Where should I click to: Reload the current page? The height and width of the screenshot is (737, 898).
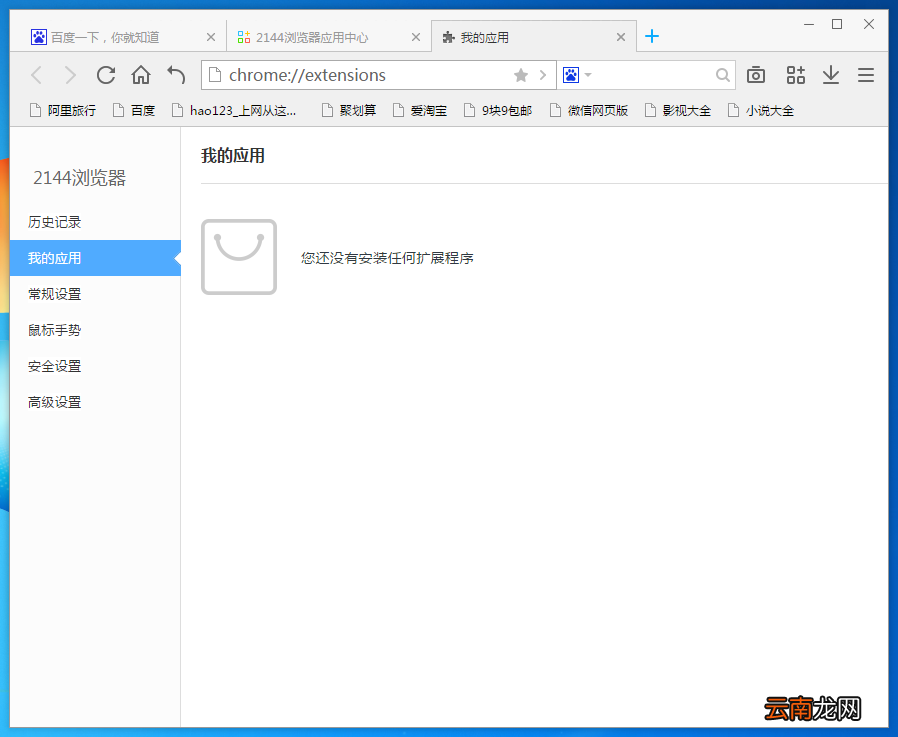(x=105, y=75)
